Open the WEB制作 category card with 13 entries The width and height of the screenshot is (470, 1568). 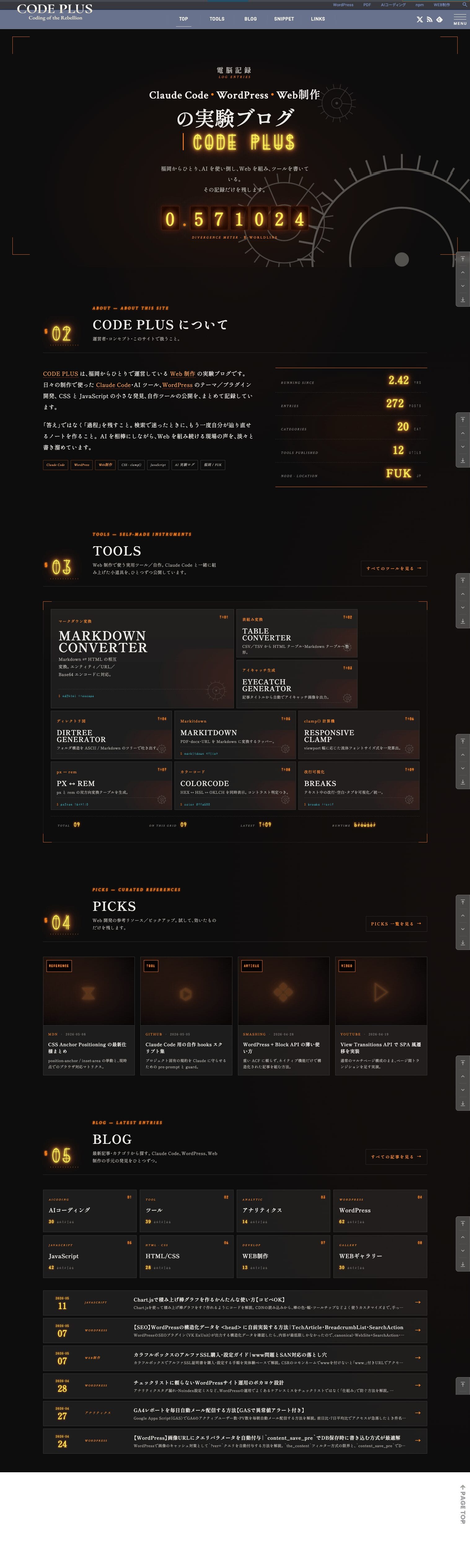click(x=283, y=1256)
